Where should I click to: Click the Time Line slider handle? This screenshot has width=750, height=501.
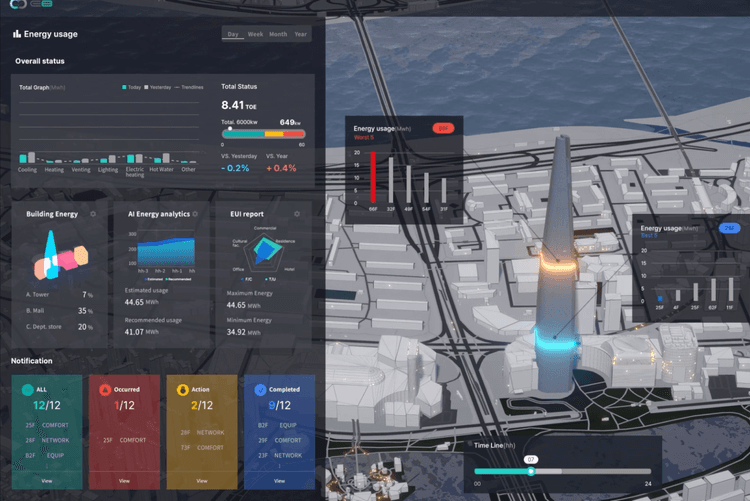click(x=531, y=471)
